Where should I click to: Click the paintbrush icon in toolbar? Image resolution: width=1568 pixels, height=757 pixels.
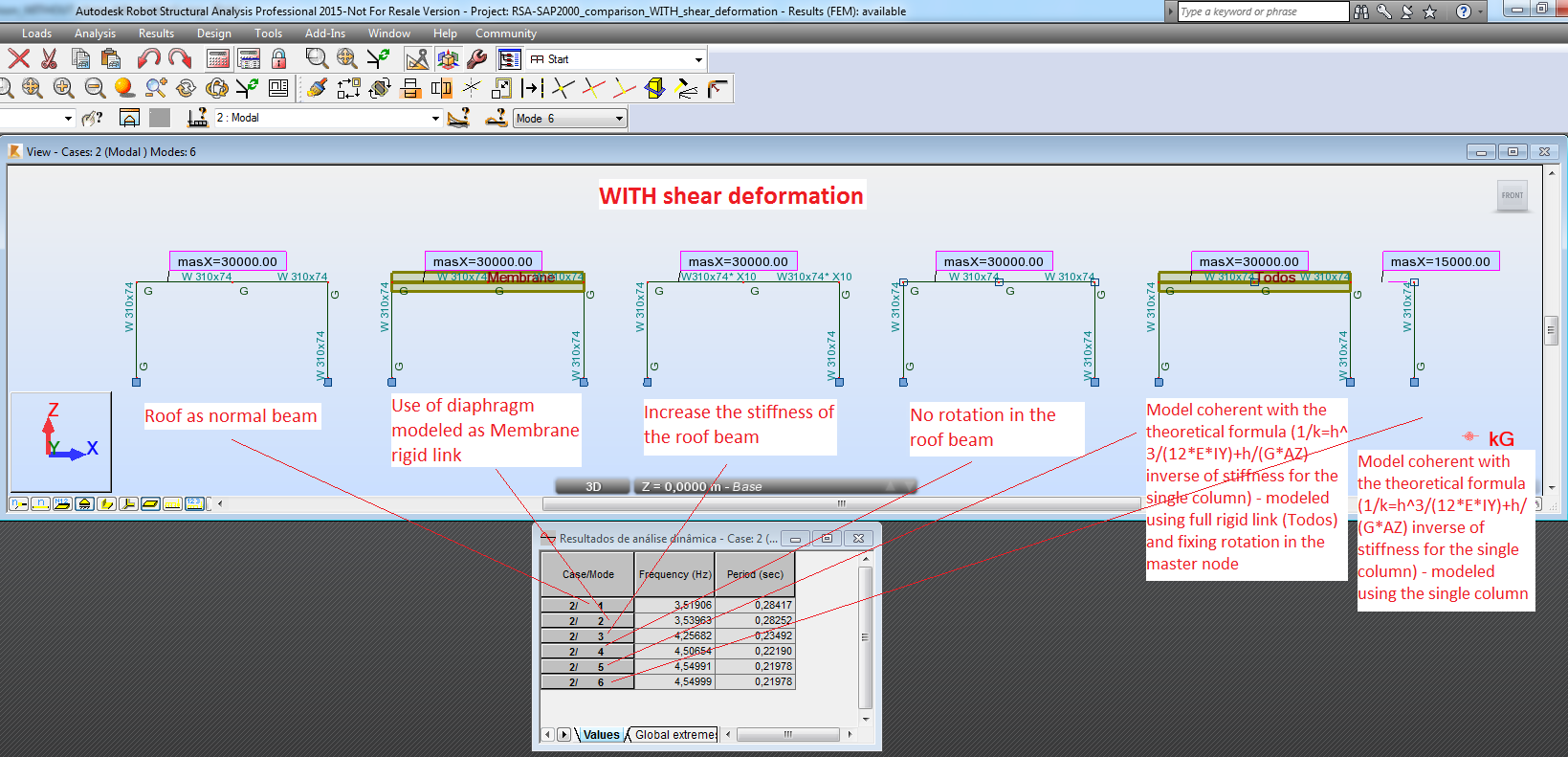coord(318,89)
